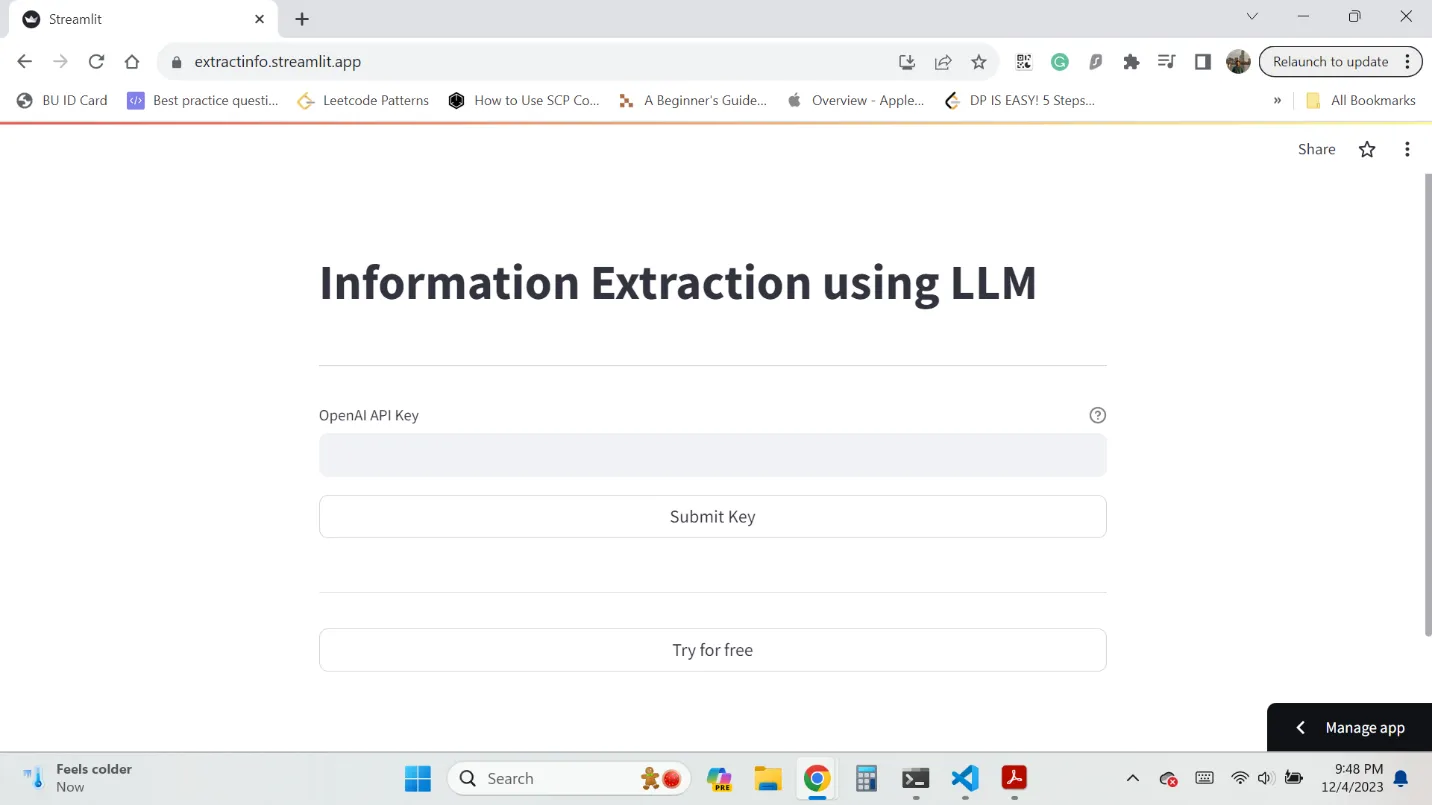Click the Submit Key button

coord(712,517)
